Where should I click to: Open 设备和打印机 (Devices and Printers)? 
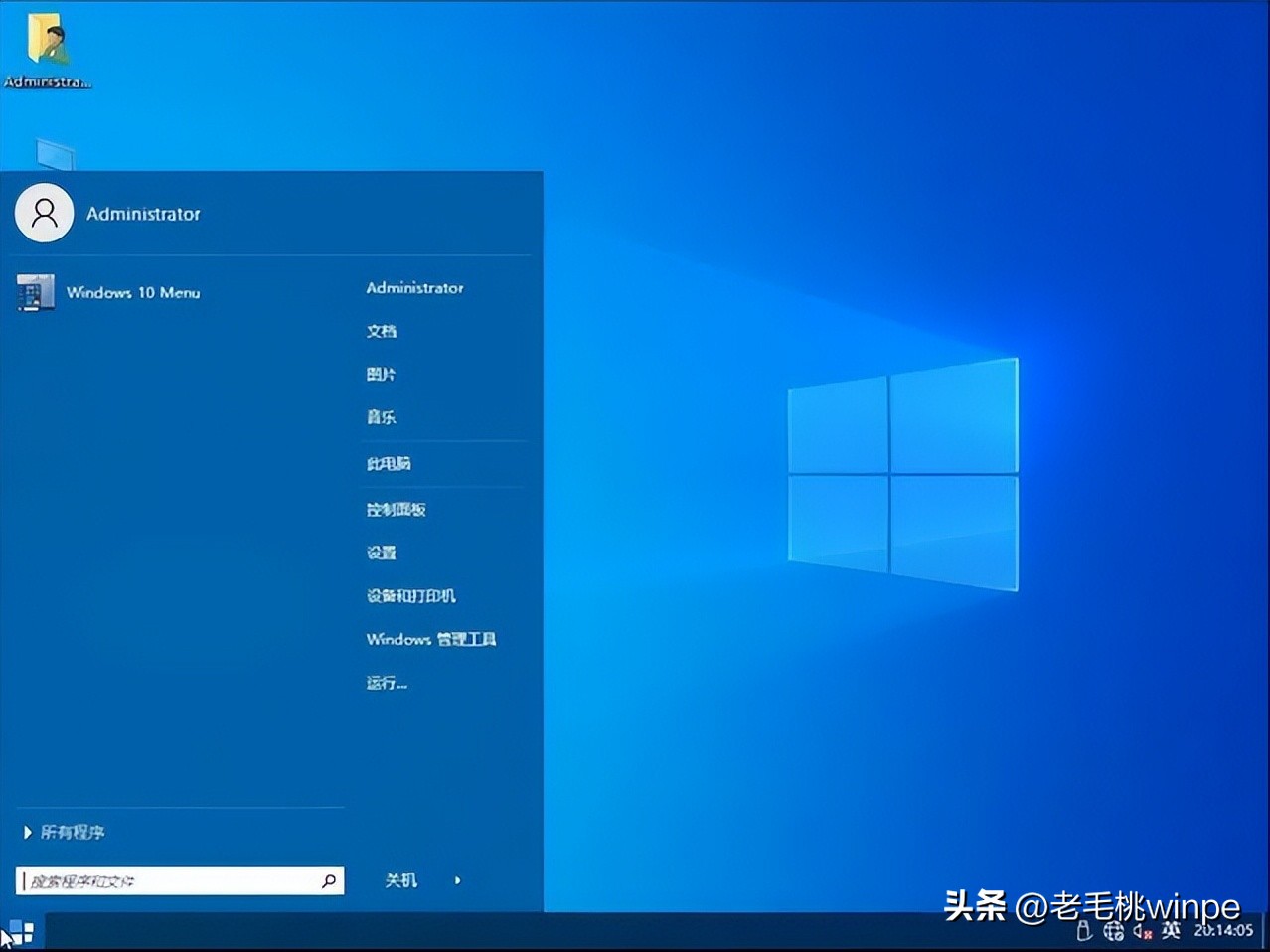pyautogui.click(x=410, y=596)
